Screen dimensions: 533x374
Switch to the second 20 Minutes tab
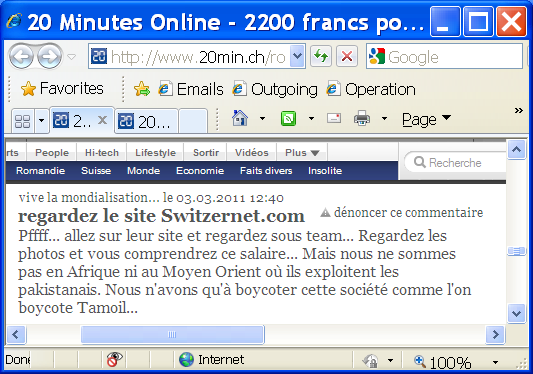pyautogui.click(x=146, y=121)
